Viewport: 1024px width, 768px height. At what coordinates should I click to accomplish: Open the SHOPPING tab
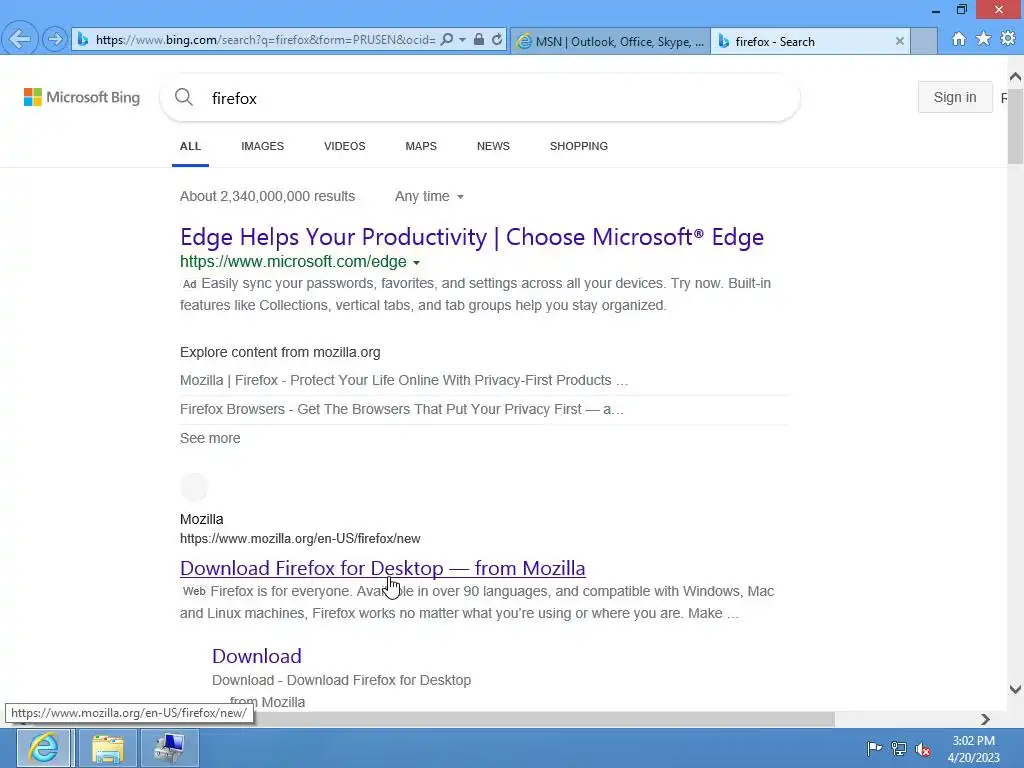(x=579, y=146)
